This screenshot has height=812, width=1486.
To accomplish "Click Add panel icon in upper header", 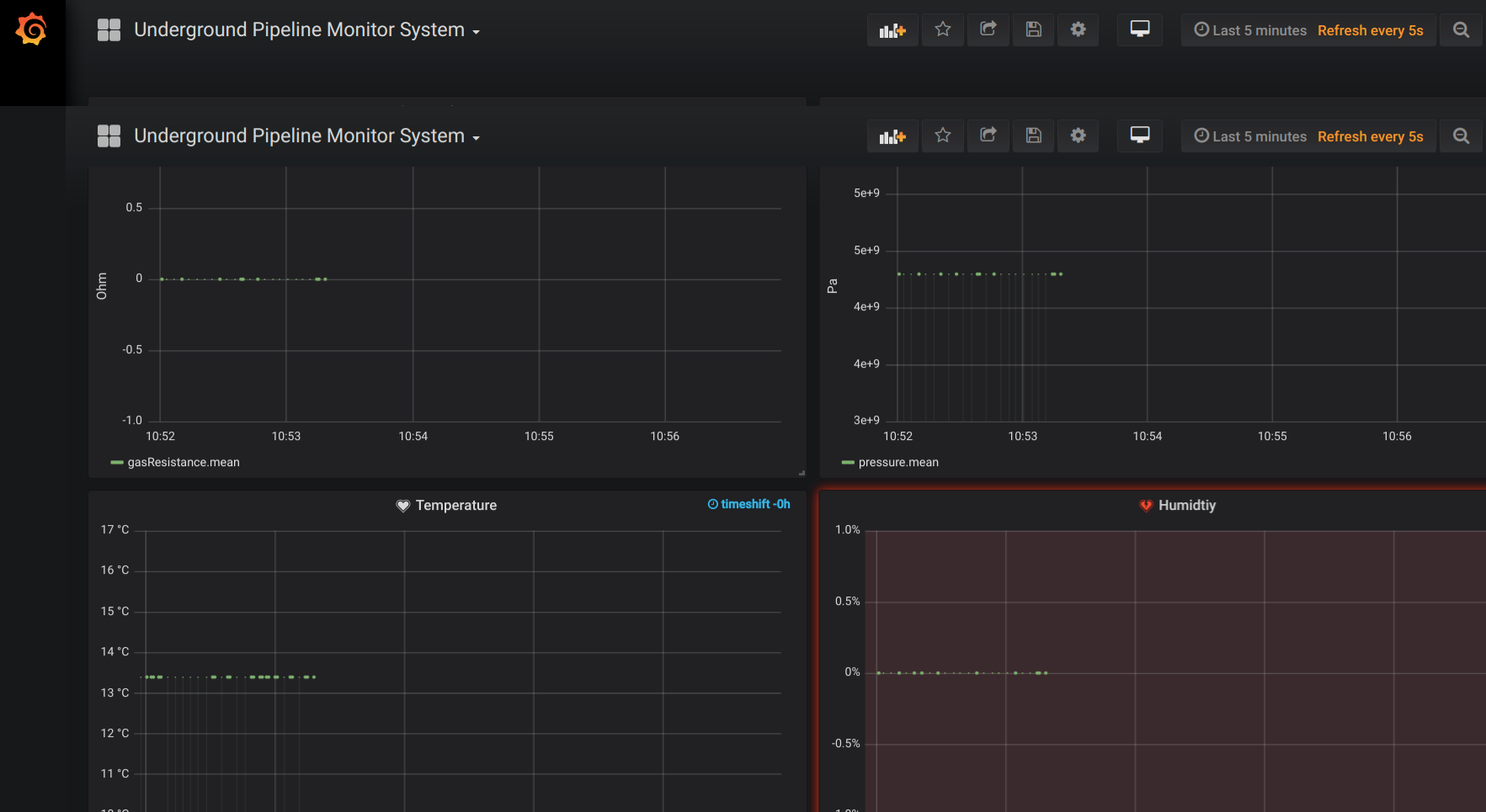I will tap(892, 30).
